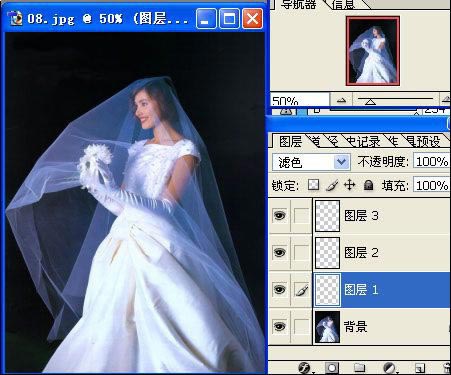
Task: Select the 图层 2 thumbnail
Action: (327, 252)
